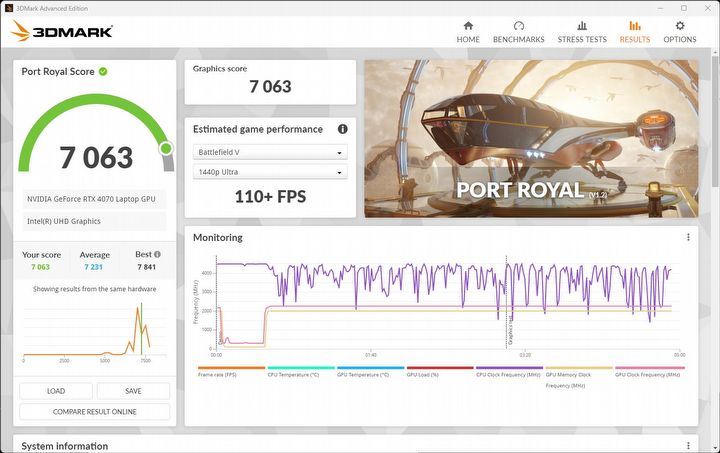This screenshot has height=453, width=720.
Task: Open the Monitoring panel three-dot menu
Action: tap(688, 238)
